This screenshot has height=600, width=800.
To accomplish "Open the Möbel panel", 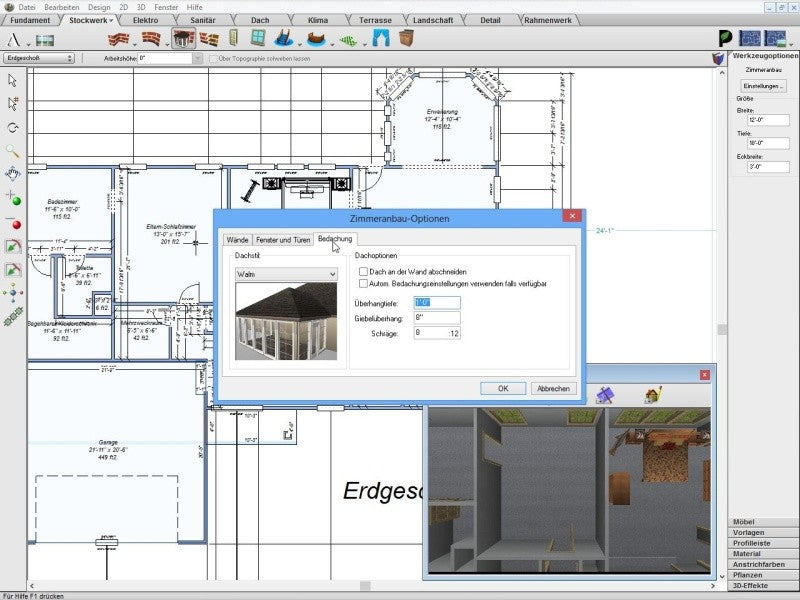I will pyautogui.click(x=764, y=522).
